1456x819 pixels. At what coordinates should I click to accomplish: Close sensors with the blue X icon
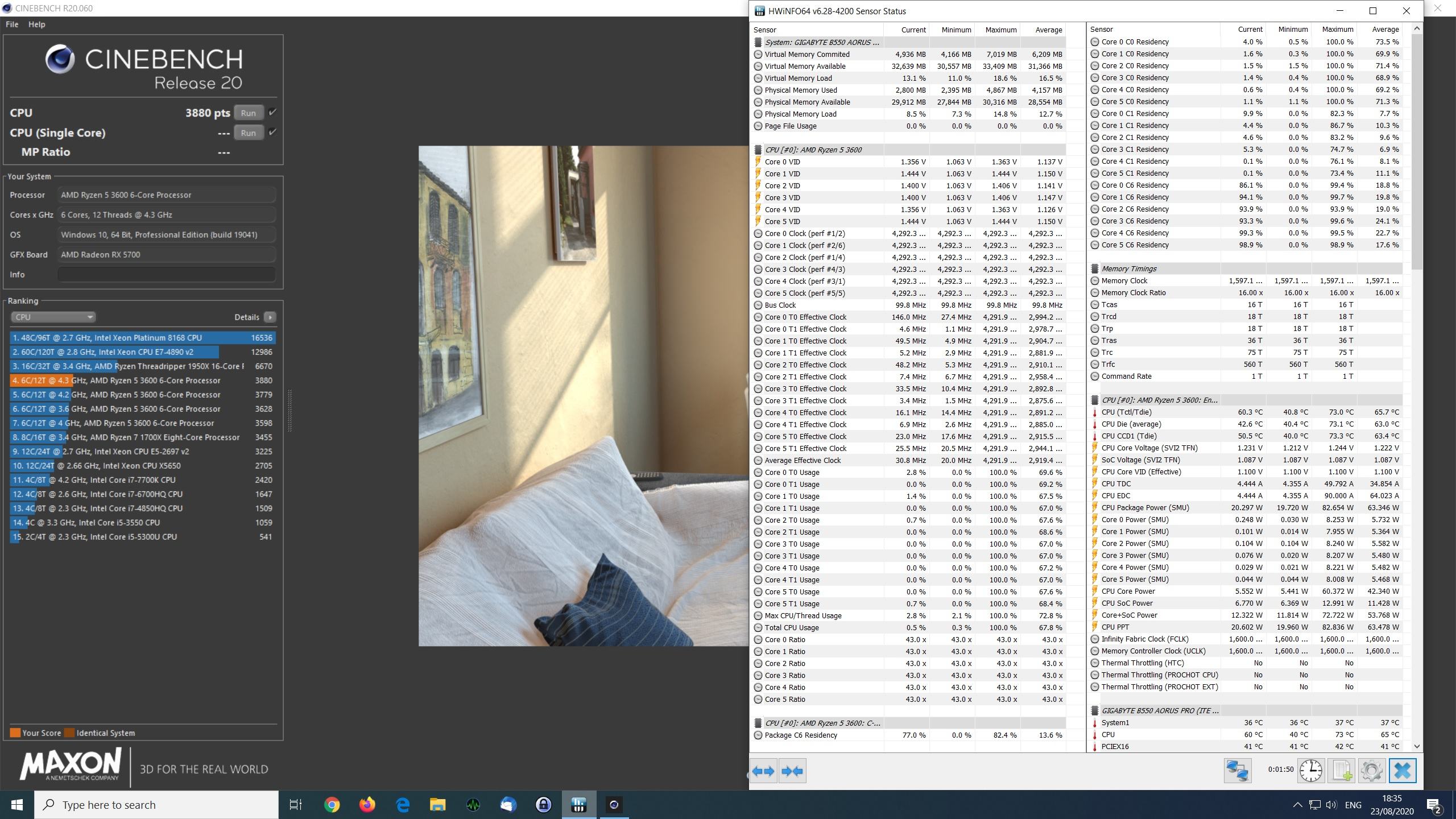[x=1402, y=771]
